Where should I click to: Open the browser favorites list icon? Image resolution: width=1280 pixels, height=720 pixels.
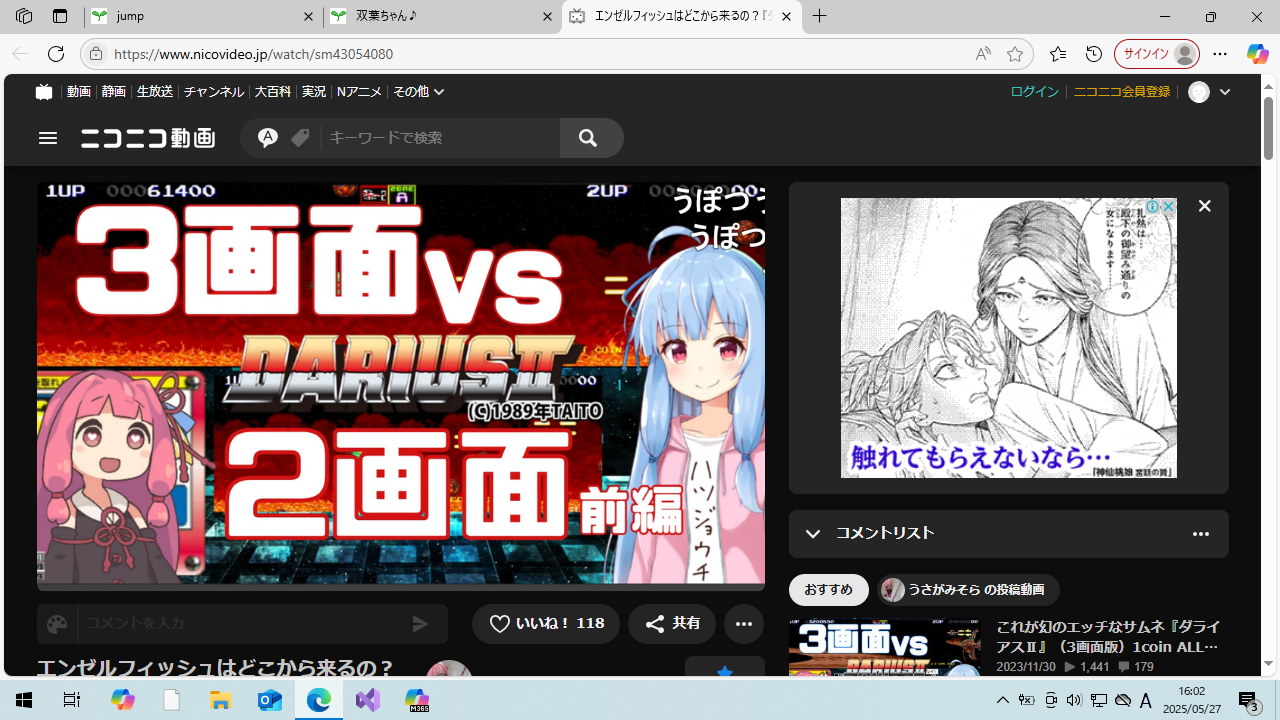(1058, 54)
